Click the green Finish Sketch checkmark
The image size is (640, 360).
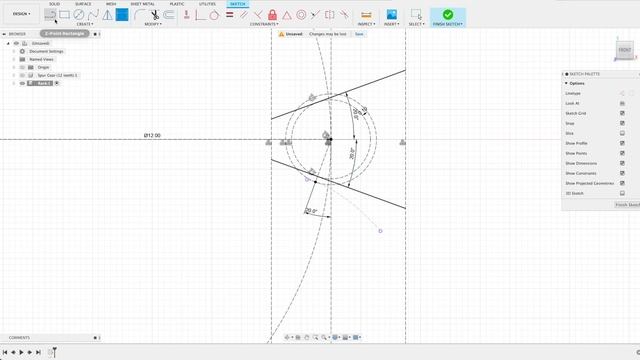click(448, 15)
